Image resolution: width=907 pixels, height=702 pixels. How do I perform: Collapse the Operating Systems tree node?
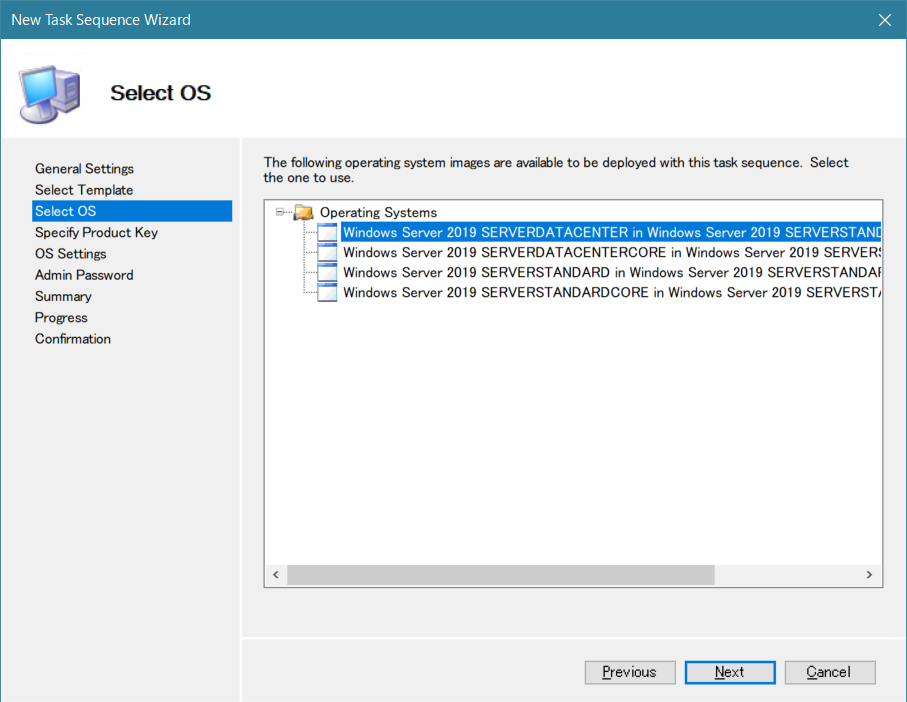tap(280, 212)
